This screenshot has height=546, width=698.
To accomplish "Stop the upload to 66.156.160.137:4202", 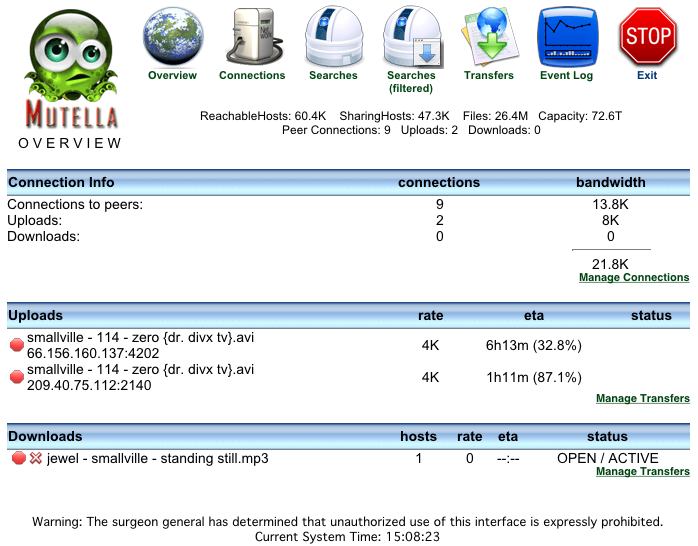I will tap(17, 345).
